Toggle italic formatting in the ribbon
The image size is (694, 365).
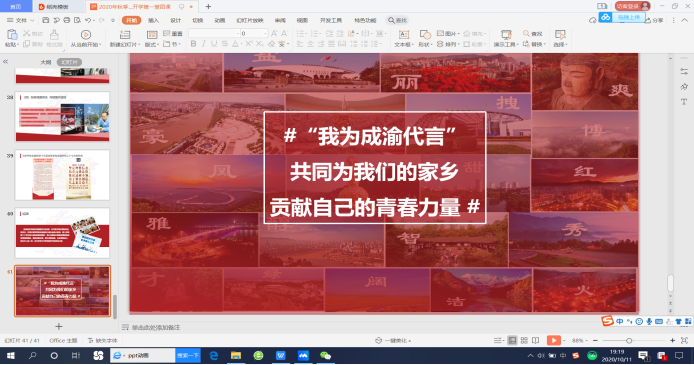204,44
